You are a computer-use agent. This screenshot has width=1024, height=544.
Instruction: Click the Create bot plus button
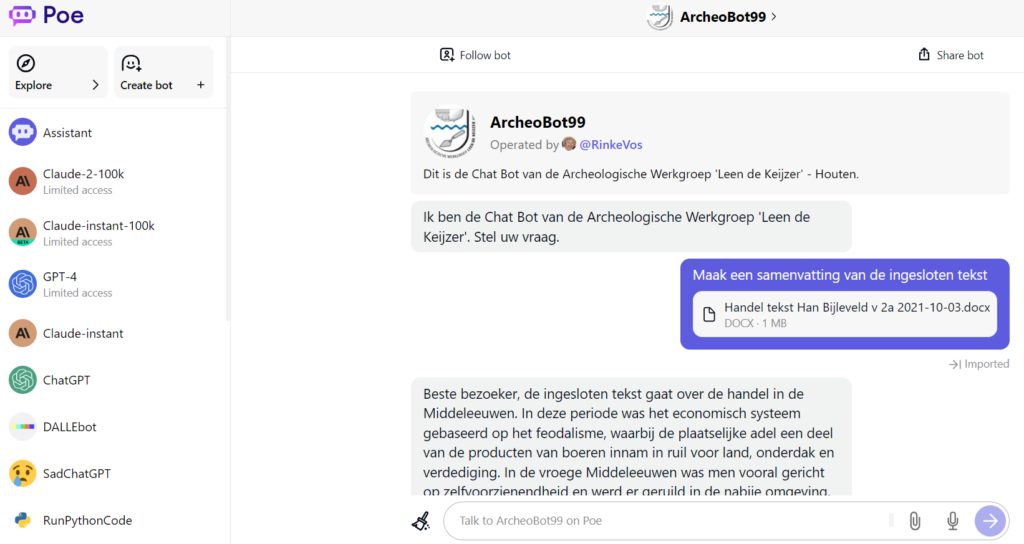coord(163,72)
